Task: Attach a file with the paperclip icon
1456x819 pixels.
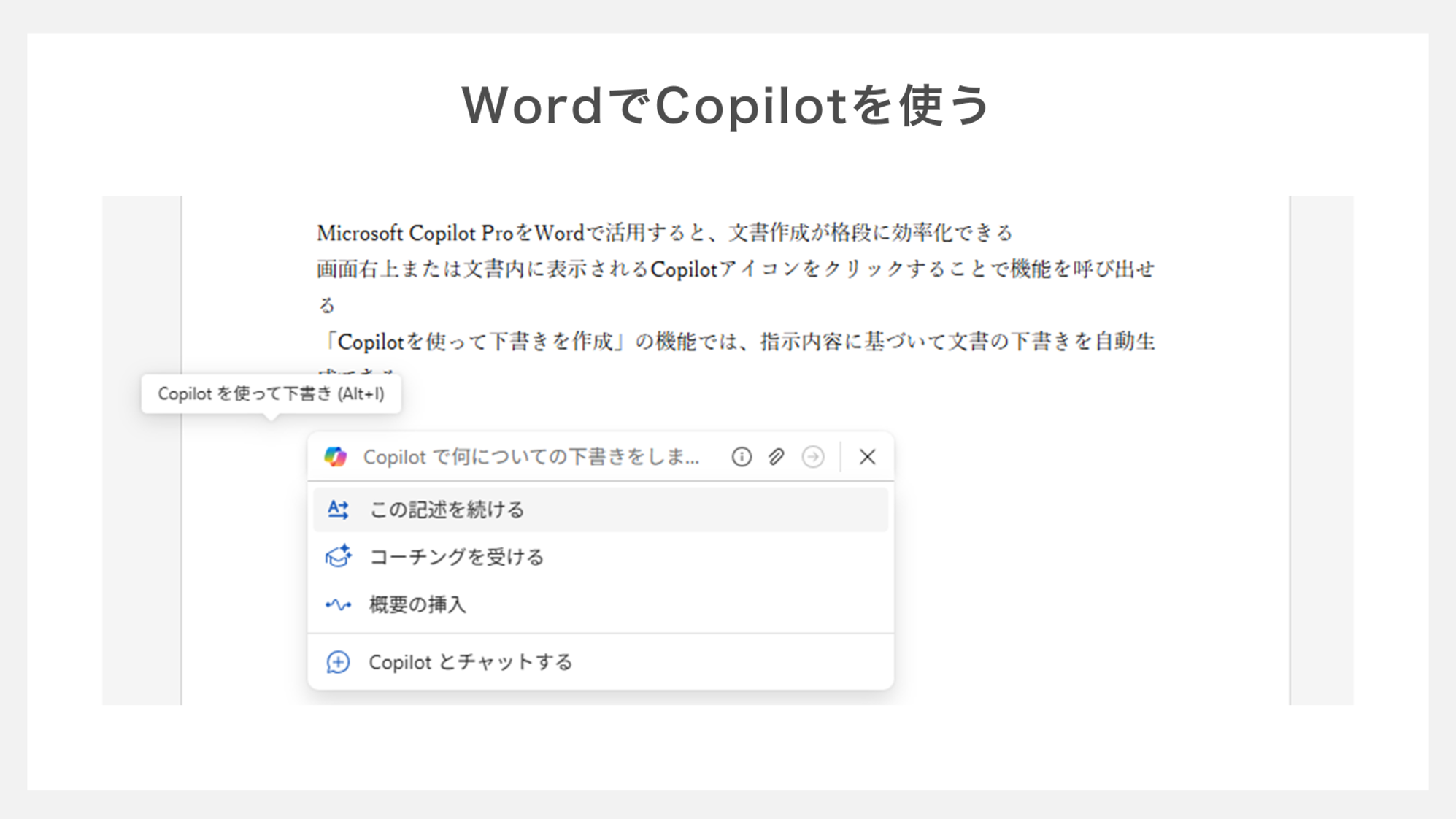Action: pyautogui.click(x=777, y=457)
